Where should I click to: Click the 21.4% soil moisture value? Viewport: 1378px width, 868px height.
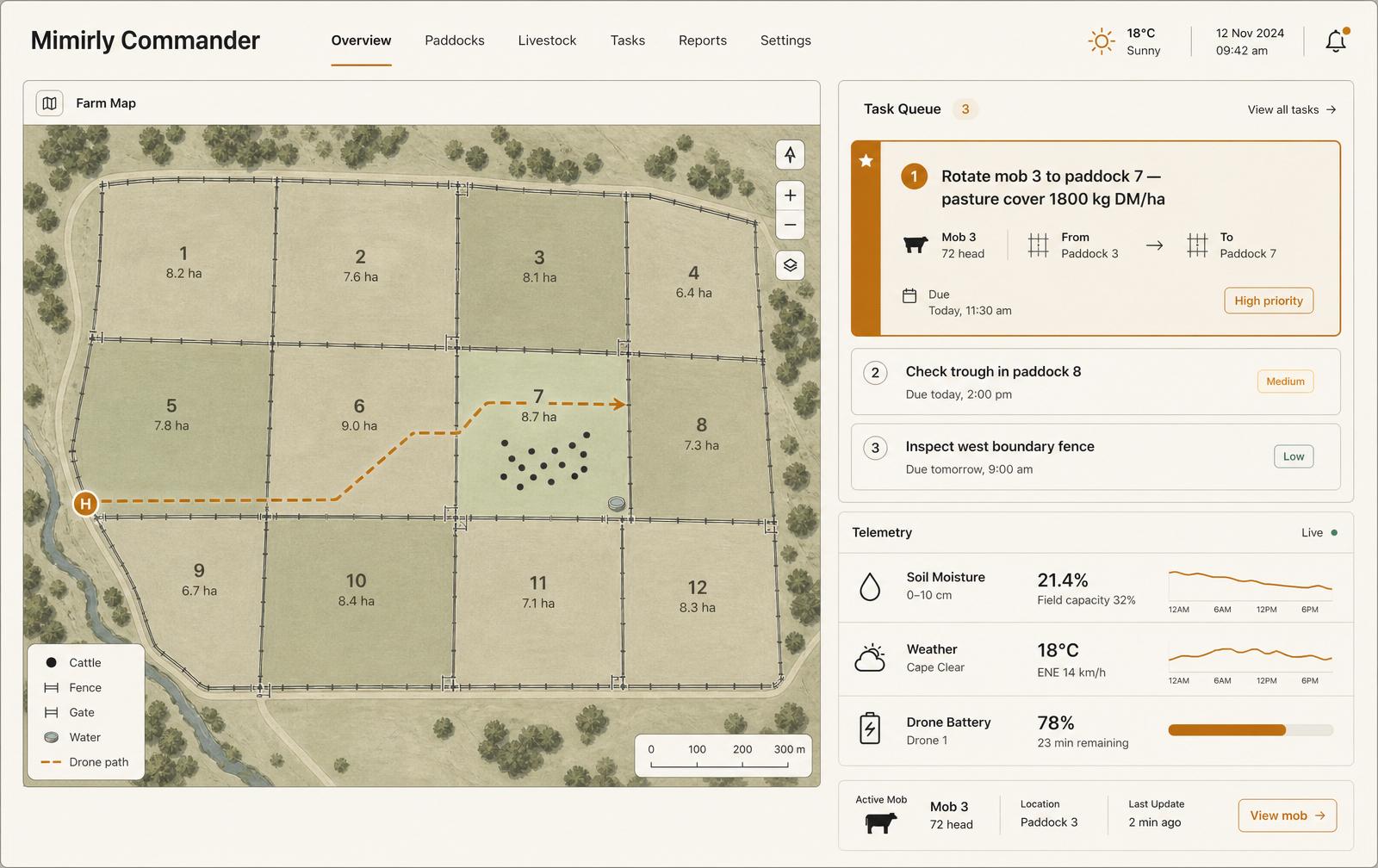point(1063,580)
